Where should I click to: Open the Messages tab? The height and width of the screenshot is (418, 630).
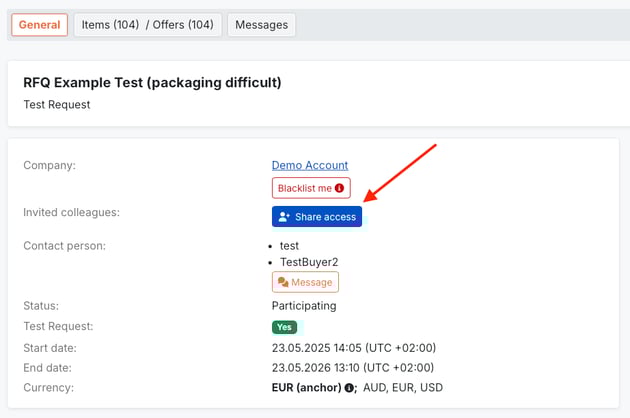point(261,25)
